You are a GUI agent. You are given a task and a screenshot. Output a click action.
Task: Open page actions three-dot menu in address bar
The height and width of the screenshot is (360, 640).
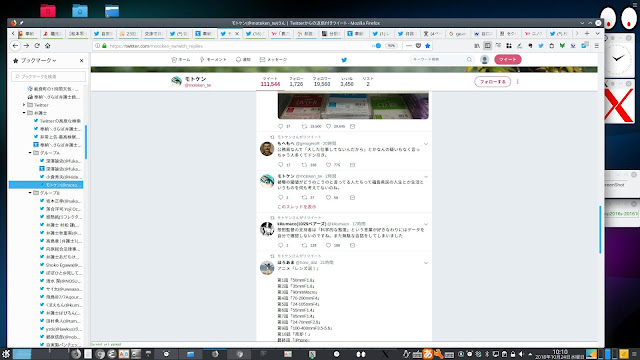pos(409,46)
